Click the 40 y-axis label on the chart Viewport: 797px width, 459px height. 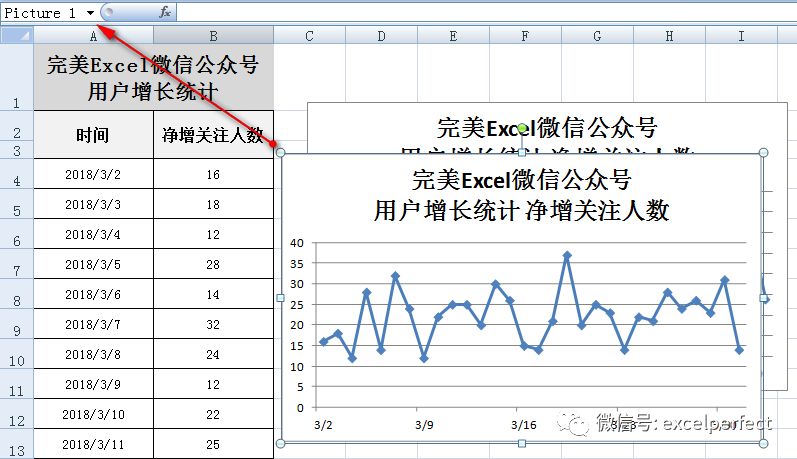coord(297,243)
